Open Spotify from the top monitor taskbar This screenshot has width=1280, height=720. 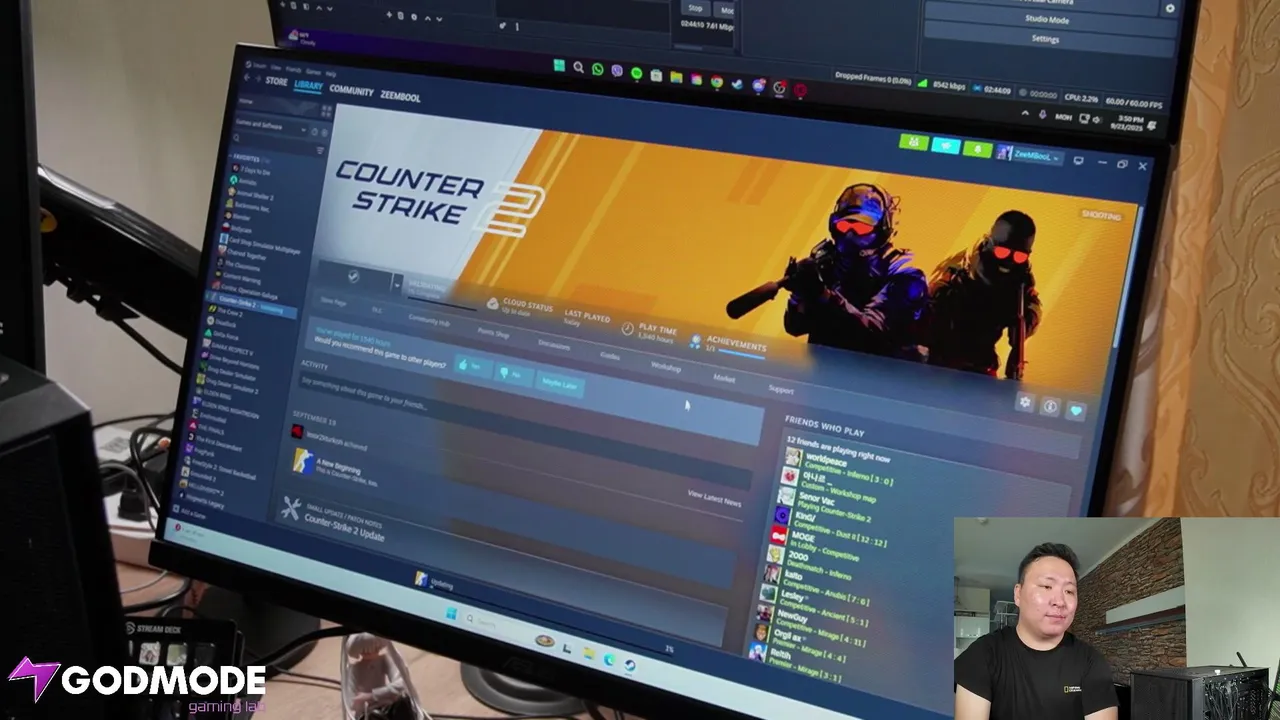coord(636,73)
